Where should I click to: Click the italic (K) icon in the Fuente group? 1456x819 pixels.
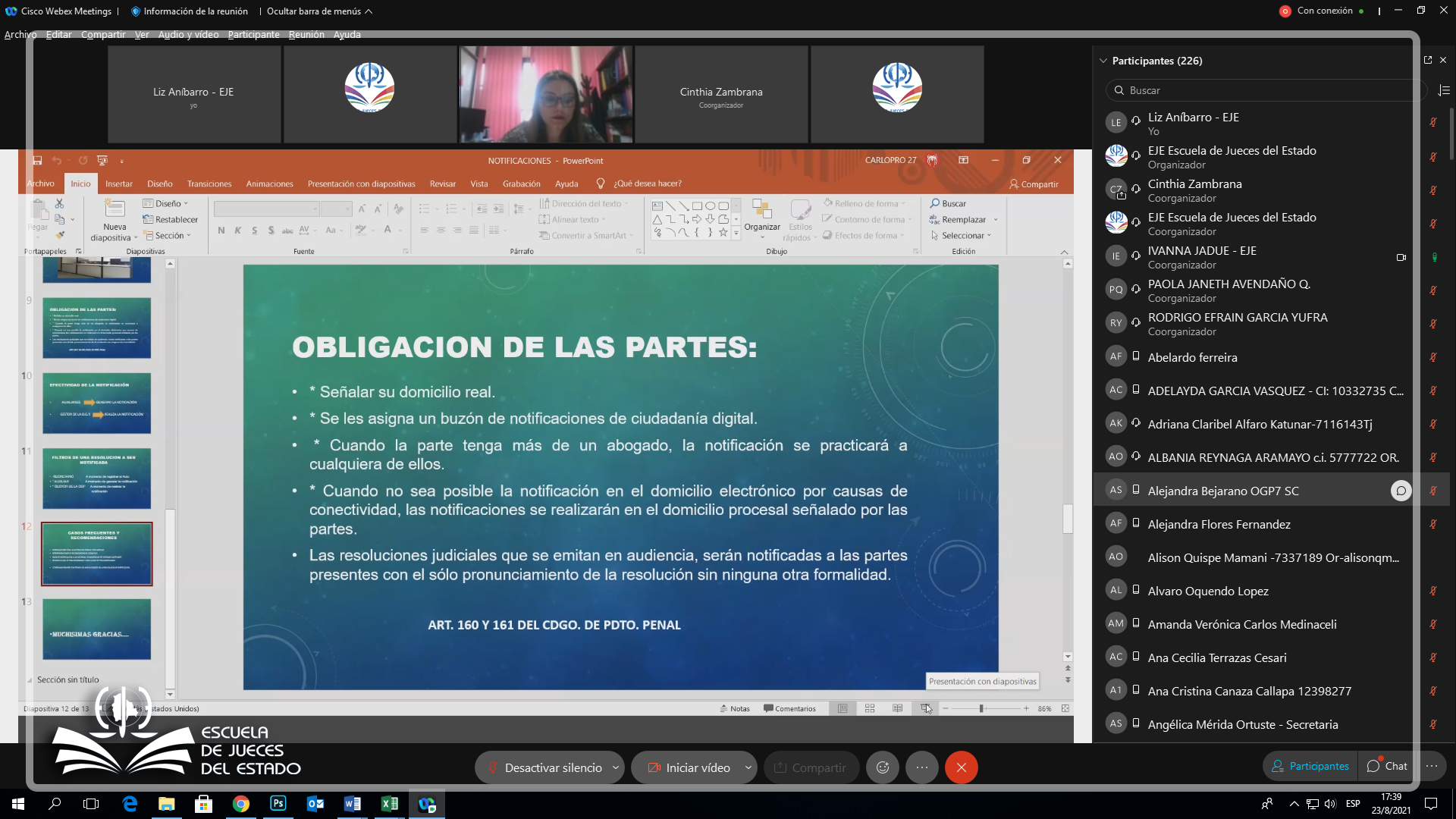coord(237,230)
